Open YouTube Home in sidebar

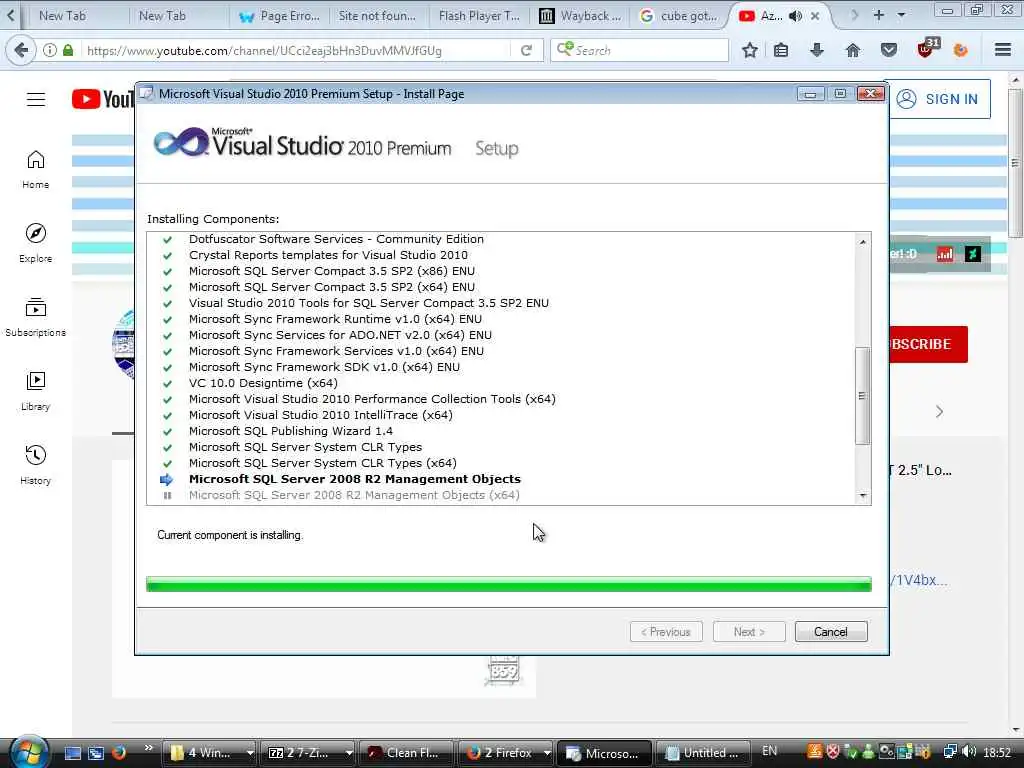tap(35, 169)
